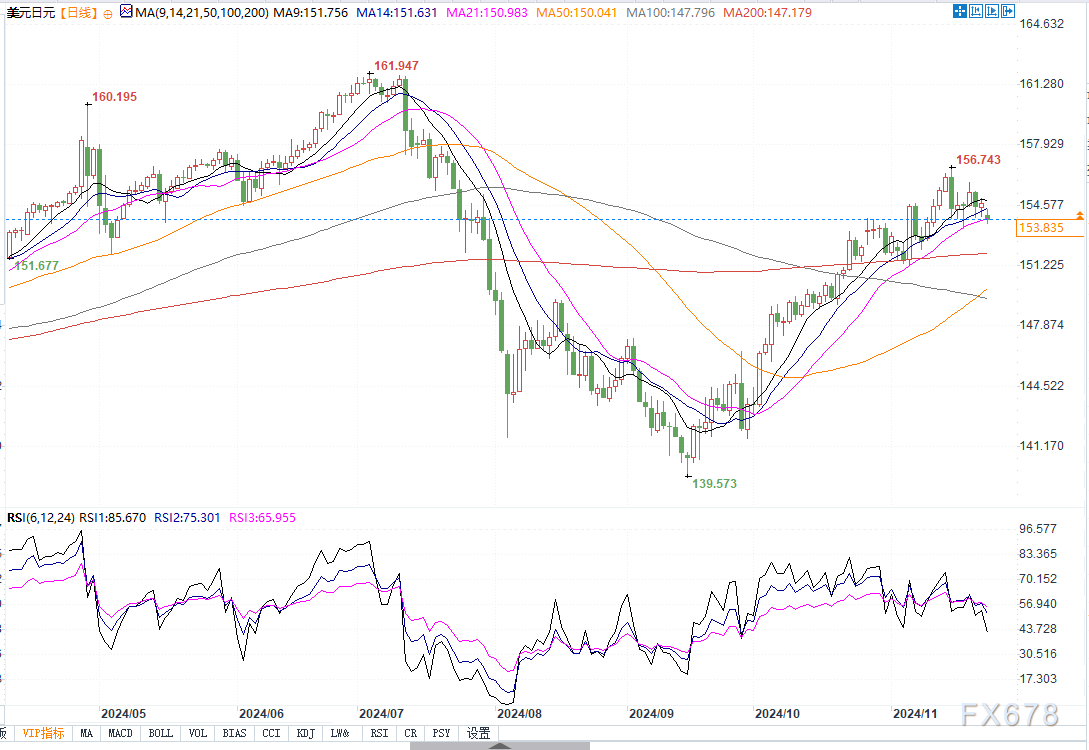
Task: Click the 164.632 price axis label
Action: tap(1041, 24)
